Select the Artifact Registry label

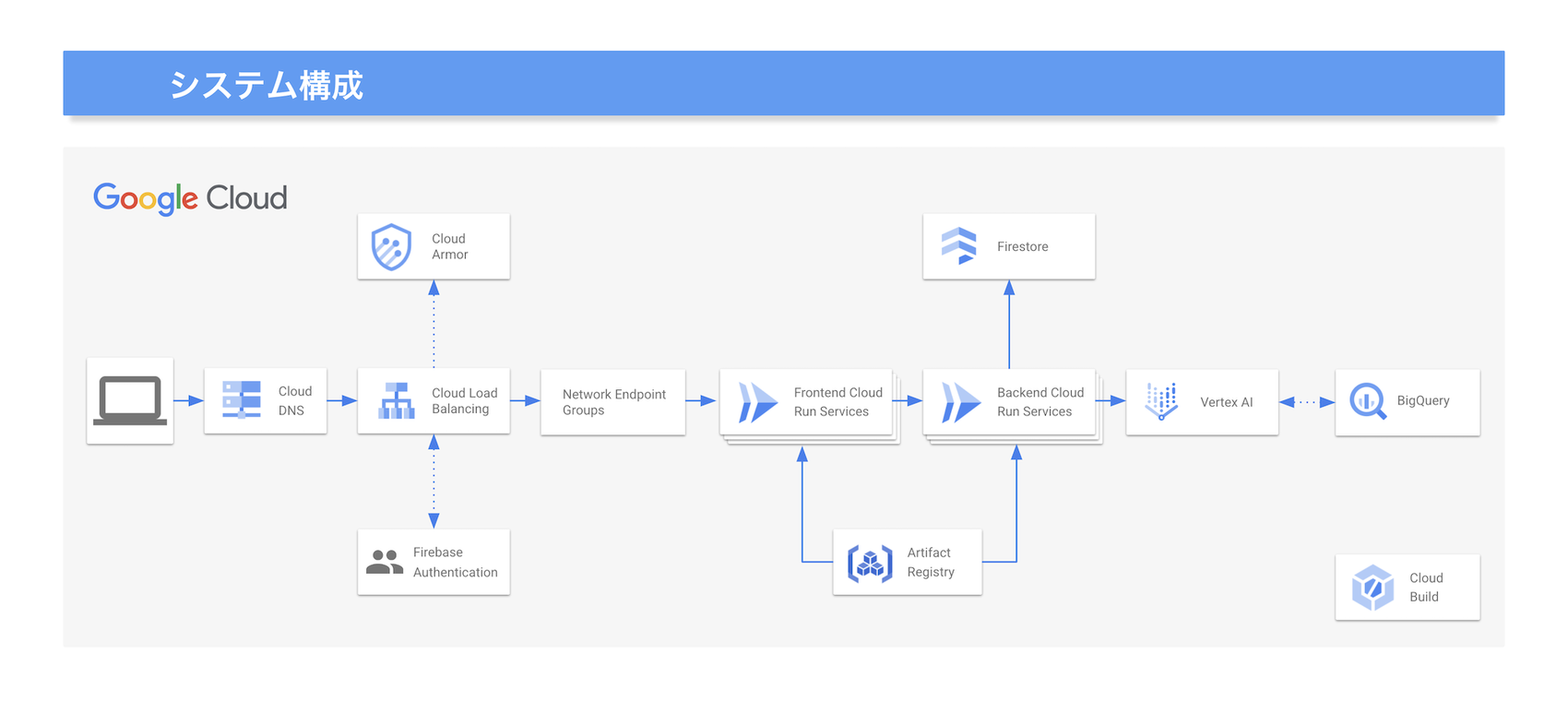click(x=931, y=562)
